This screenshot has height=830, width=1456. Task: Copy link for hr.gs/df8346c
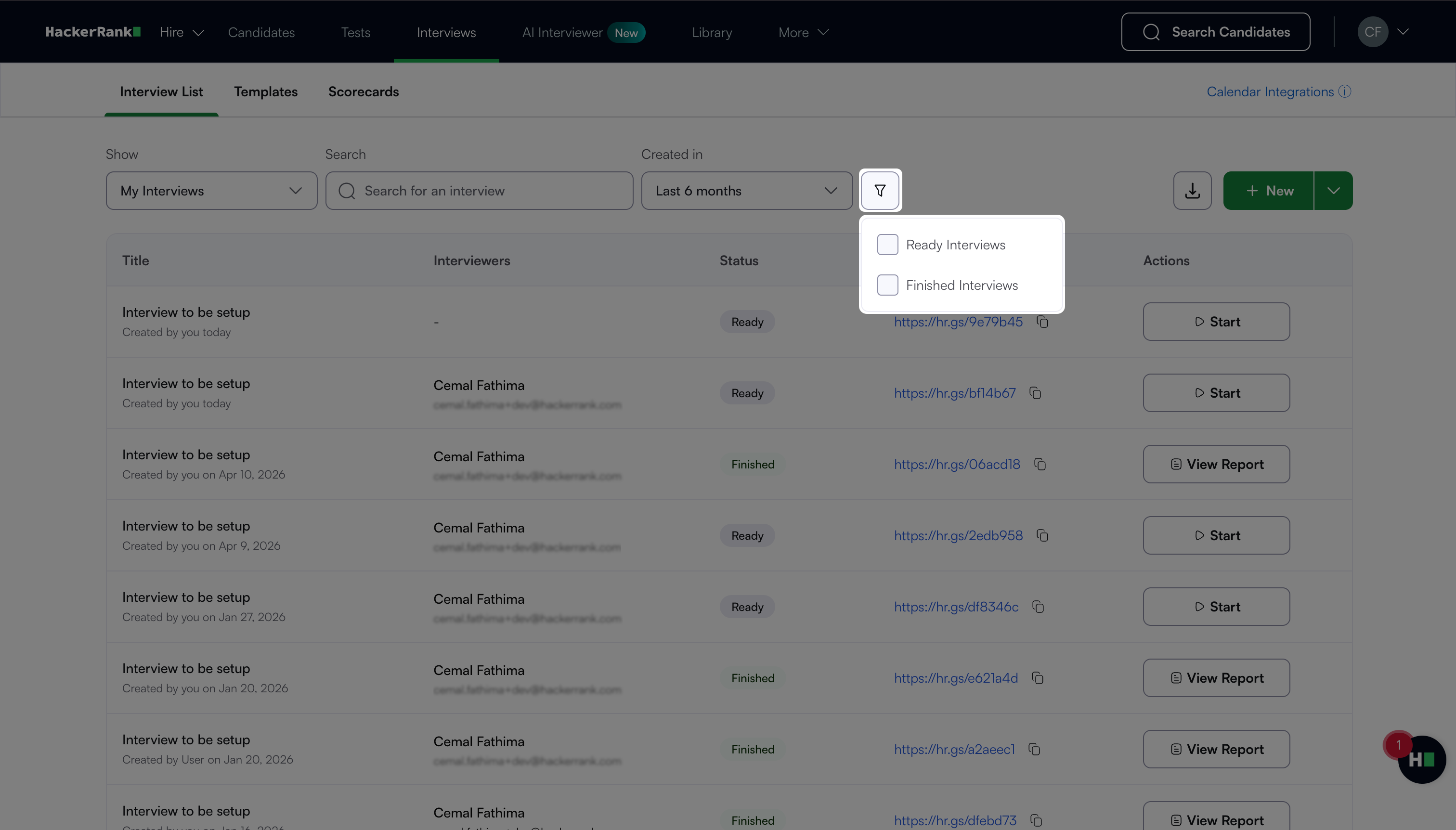pos(1038,607)
